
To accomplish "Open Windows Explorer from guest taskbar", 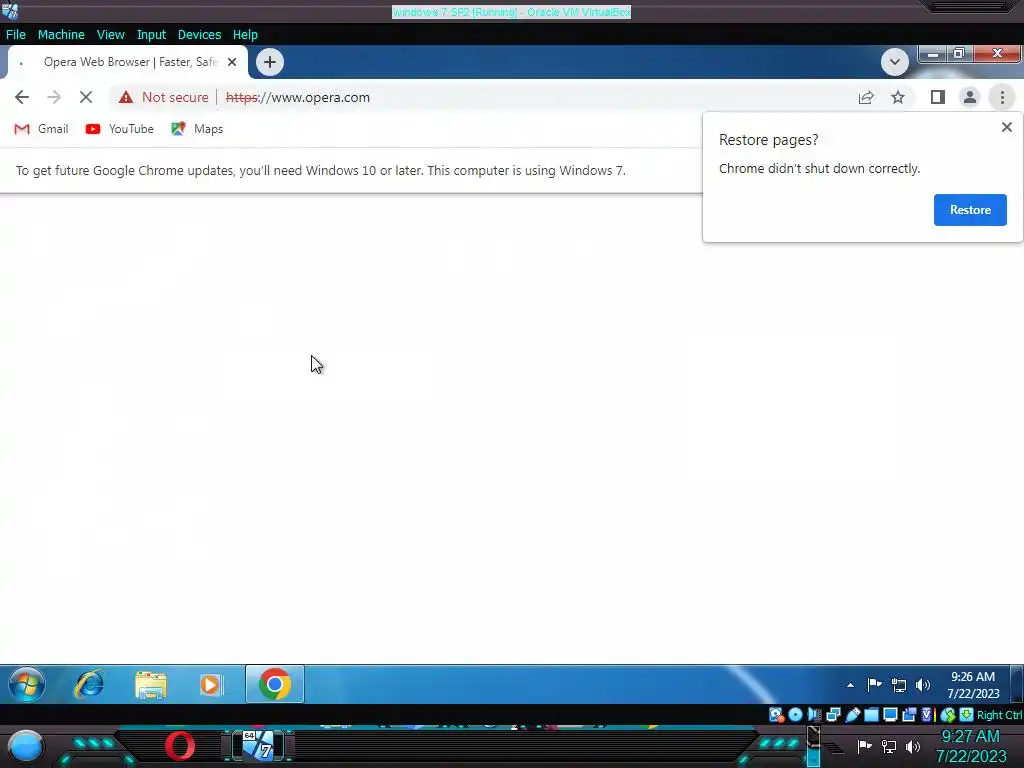I will [150, 684].
